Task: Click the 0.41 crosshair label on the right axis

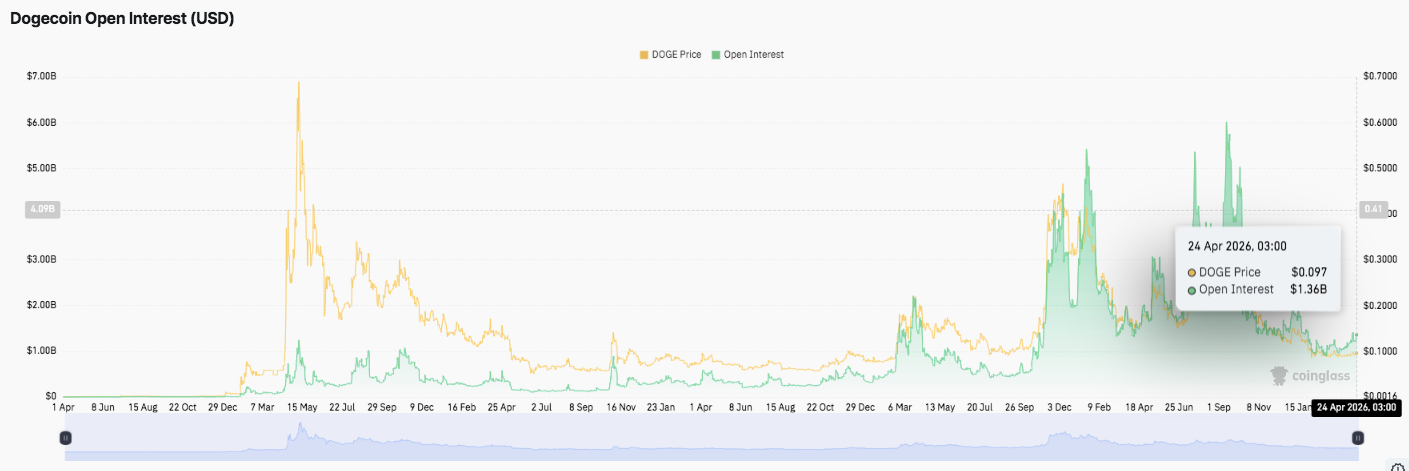Action: pos(1372,210)
